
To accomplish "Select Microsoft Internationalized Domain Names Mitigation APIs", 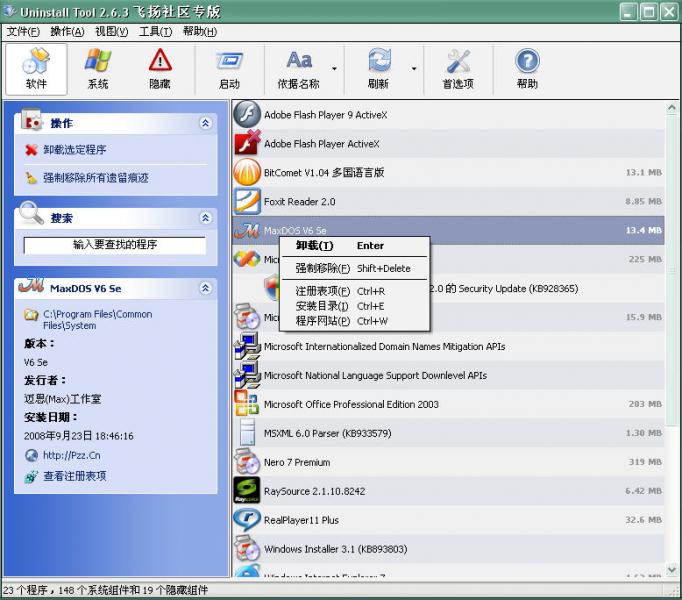I will point(448,346).
